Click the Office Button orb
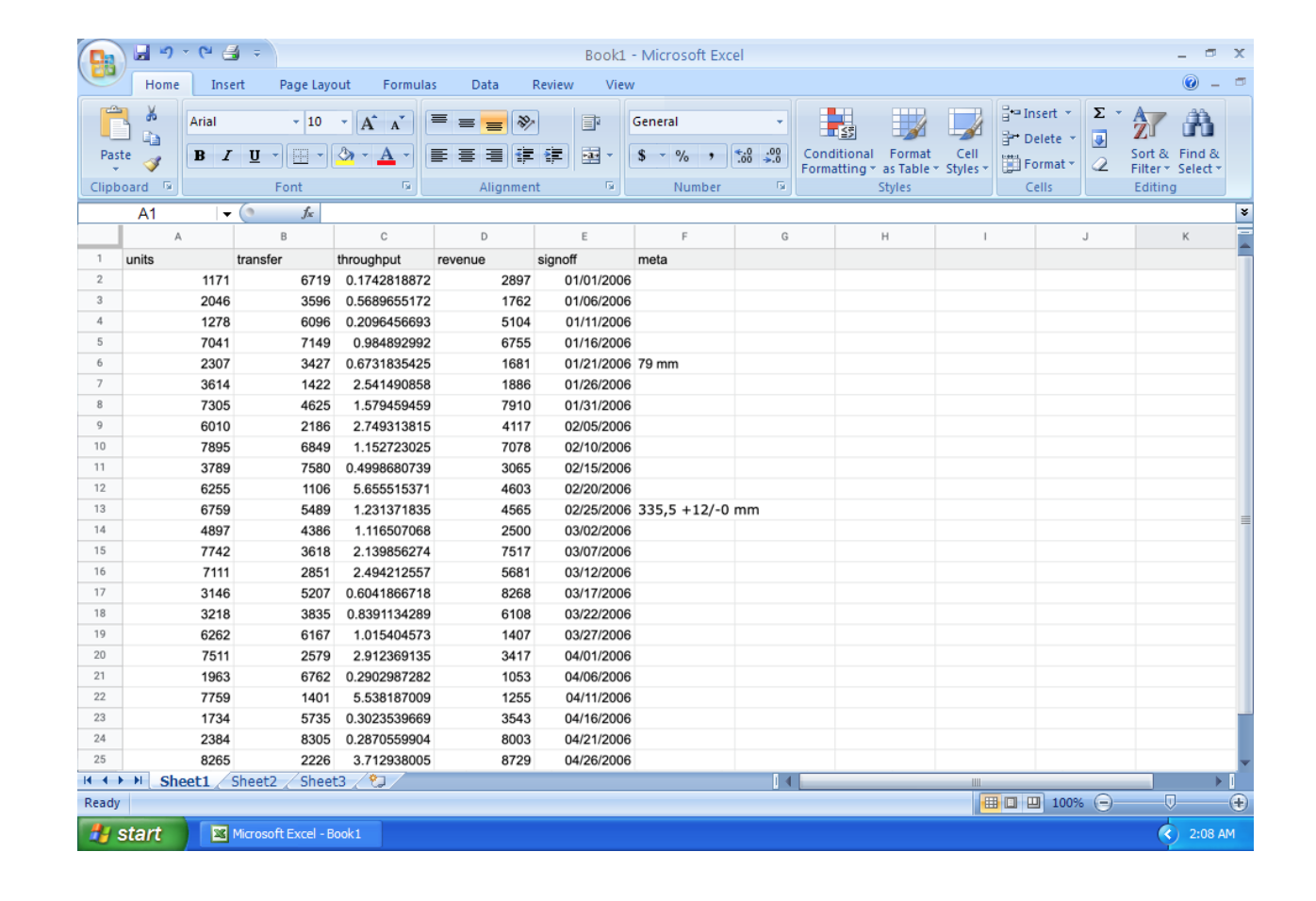This screenshot has height=901, width=1316. (102, 63)
